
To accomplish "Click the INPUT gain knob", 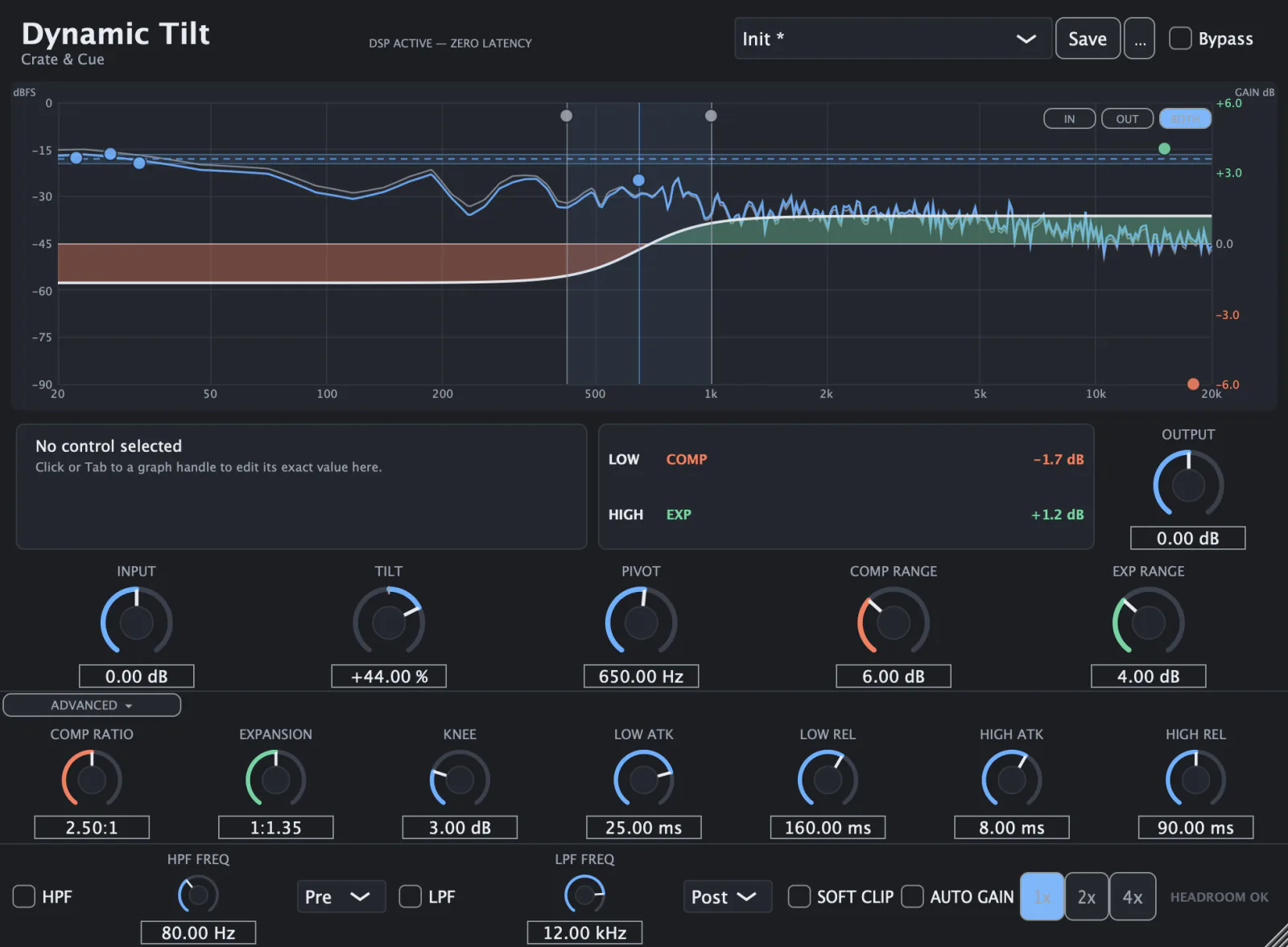I will tap(136, 622).
